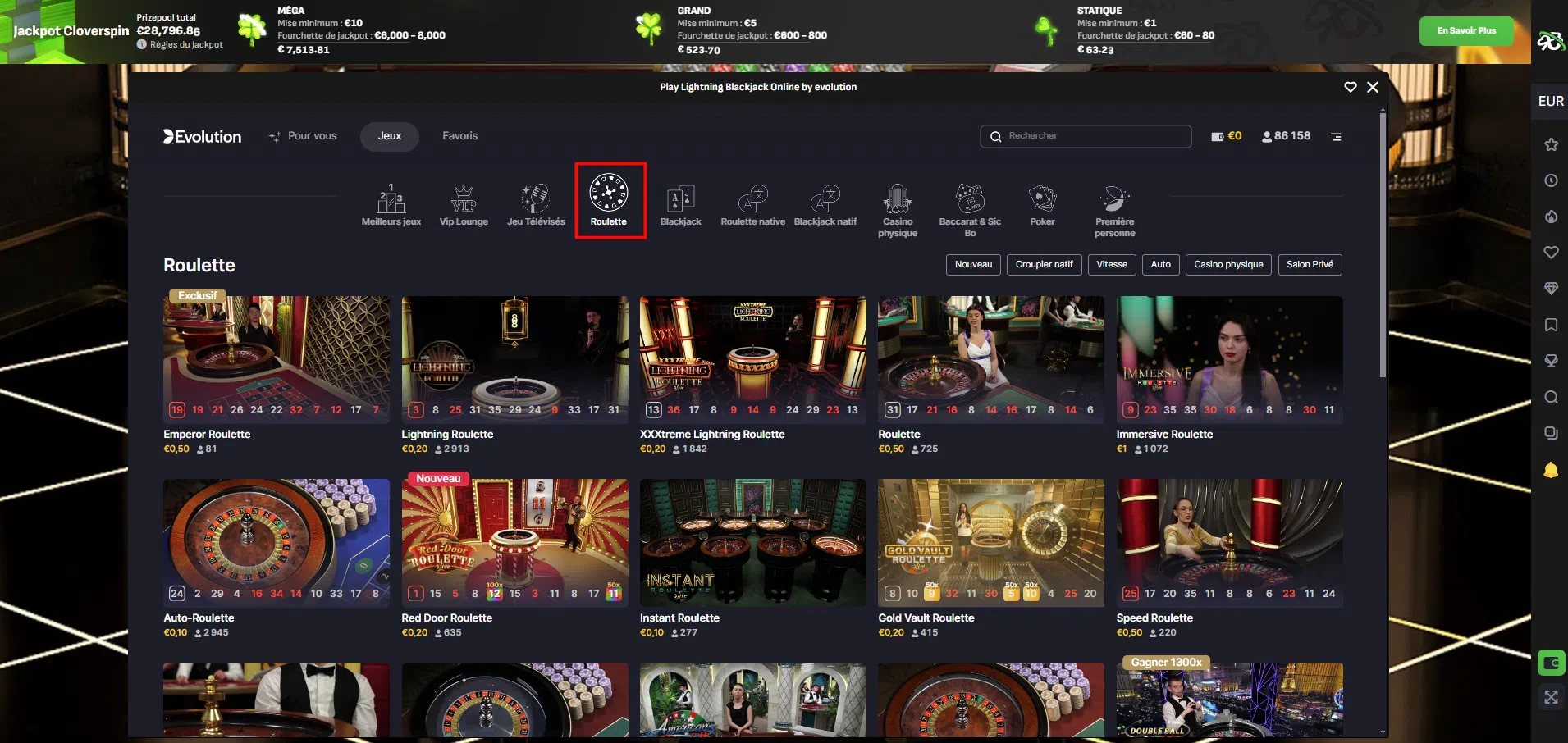Open the XXXtreme Lightning Roulette thumbnail

coord(753,359)
